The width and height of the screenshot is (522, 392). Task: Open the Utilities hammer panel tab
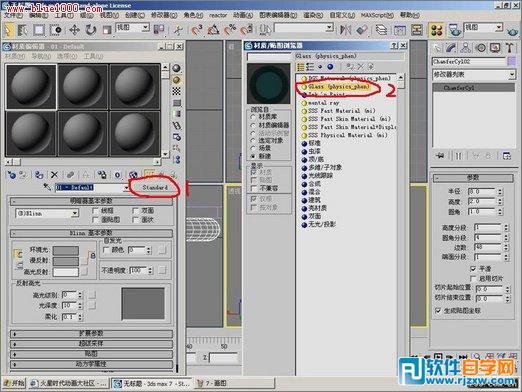point(510,48)
